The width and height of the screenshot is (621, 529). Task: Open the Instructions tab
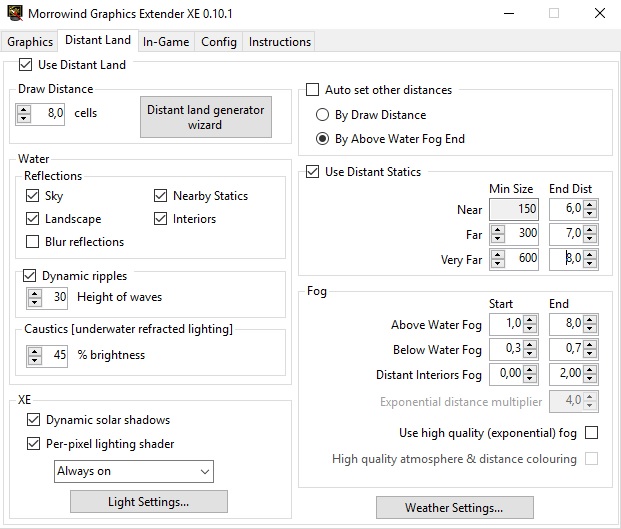pos(280,42)
